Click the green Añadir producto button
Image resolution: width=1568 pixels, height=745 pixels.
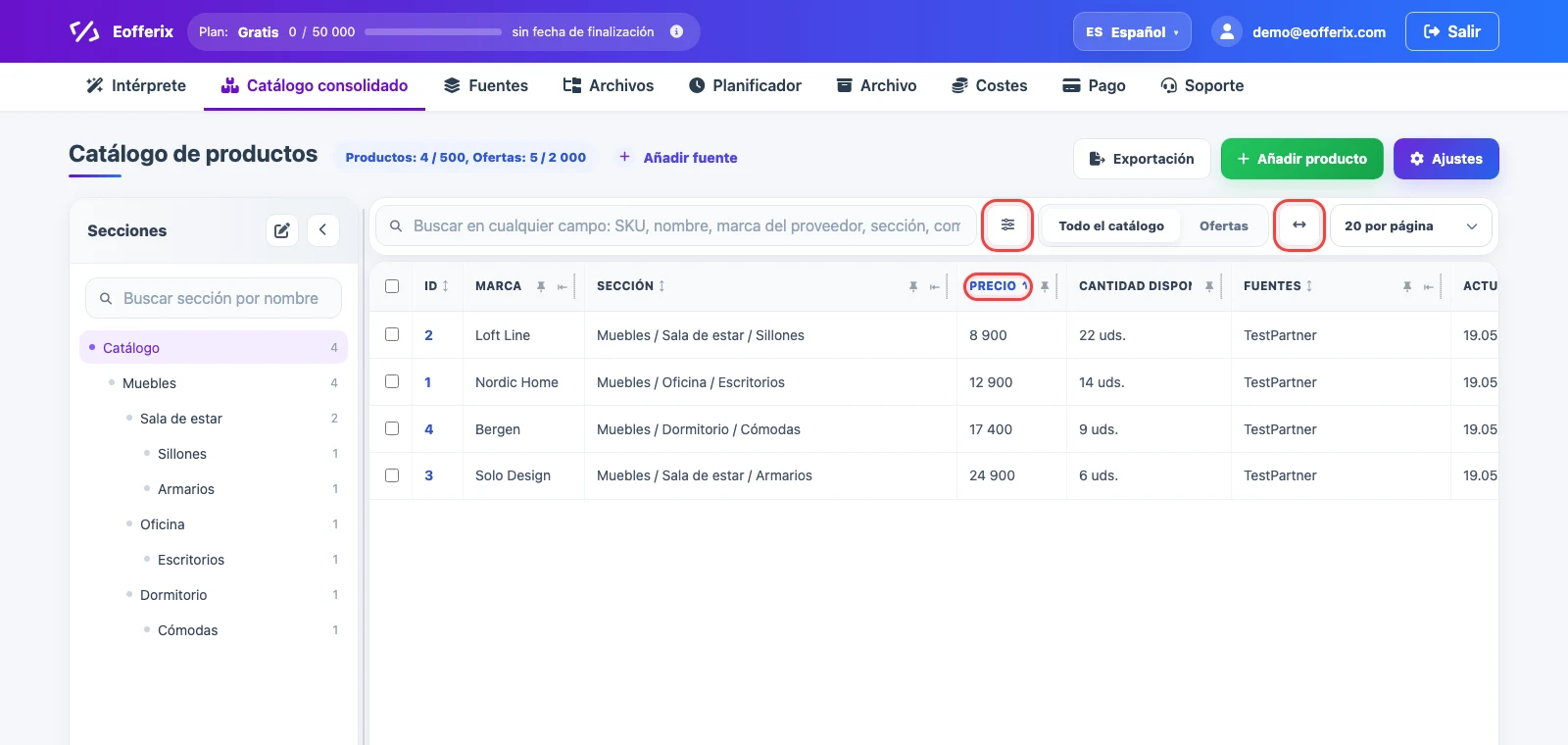point(1302,159)
